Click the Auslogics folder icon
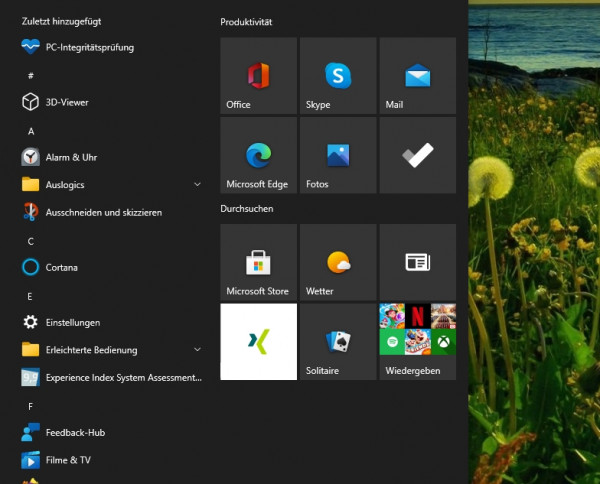 tap(30, 185)
